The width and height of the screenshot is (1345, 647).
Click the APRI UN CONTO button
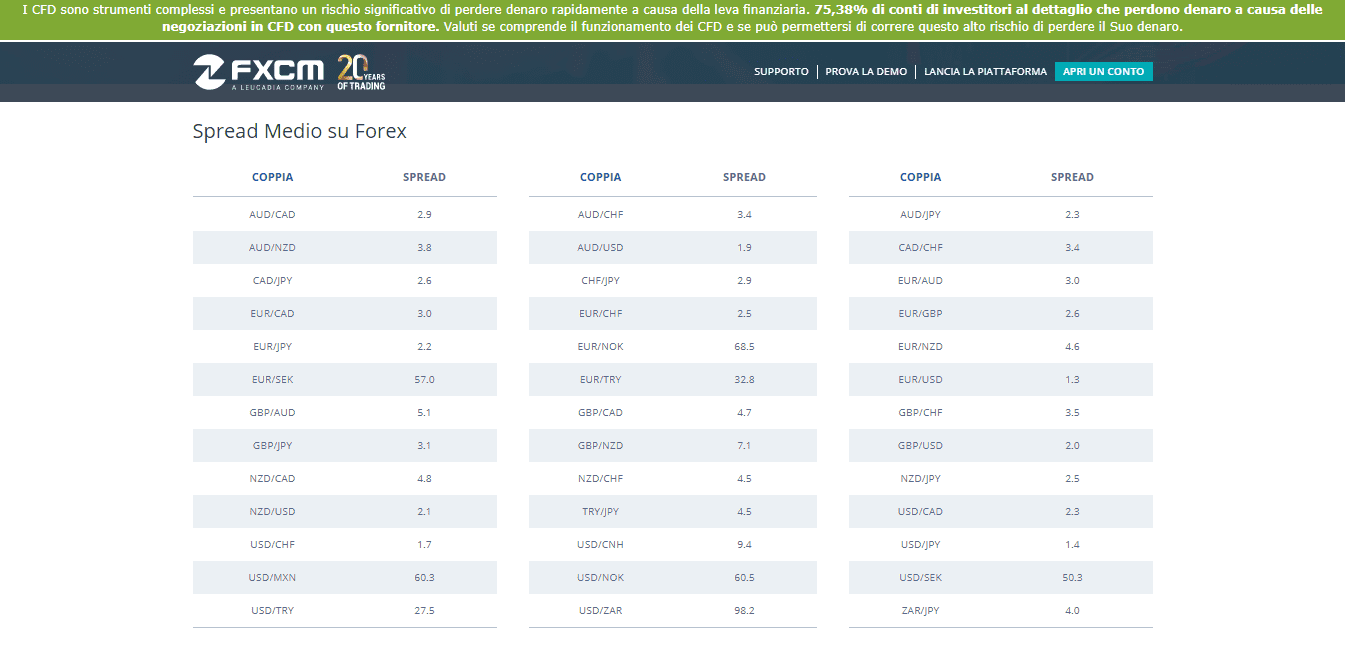pyautogui.click(x=1103, y=71)
